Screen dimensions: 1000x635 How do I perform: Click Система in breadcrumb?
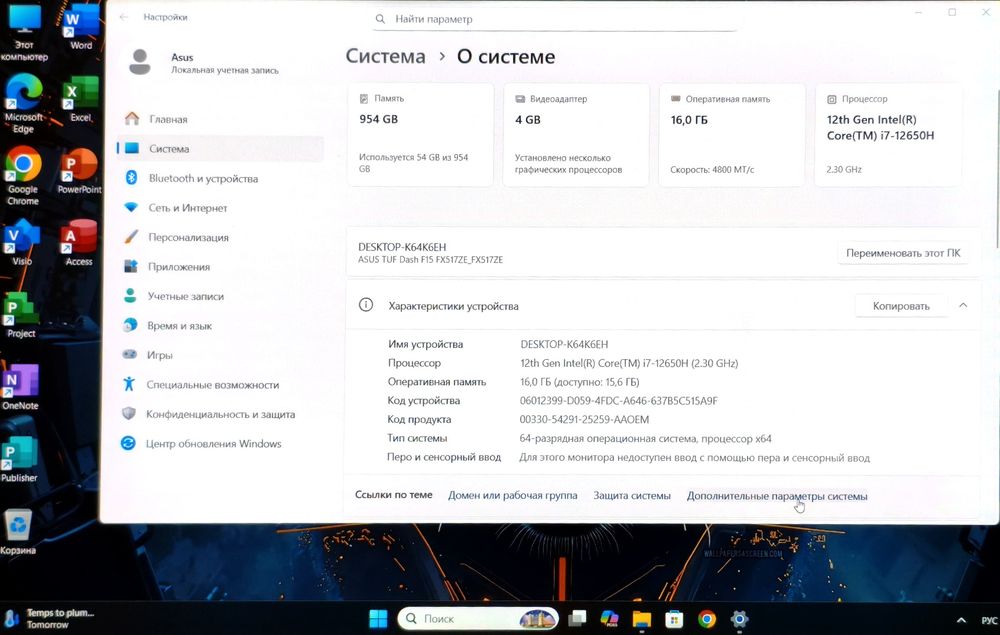[x=385, y=56]
